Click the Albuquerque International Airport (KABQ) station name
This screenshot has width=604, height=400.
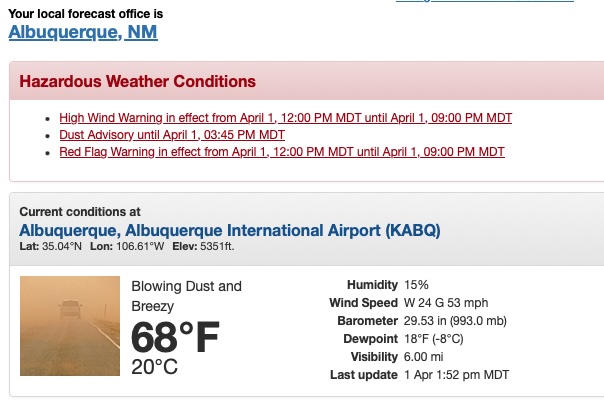click(230, 231)
